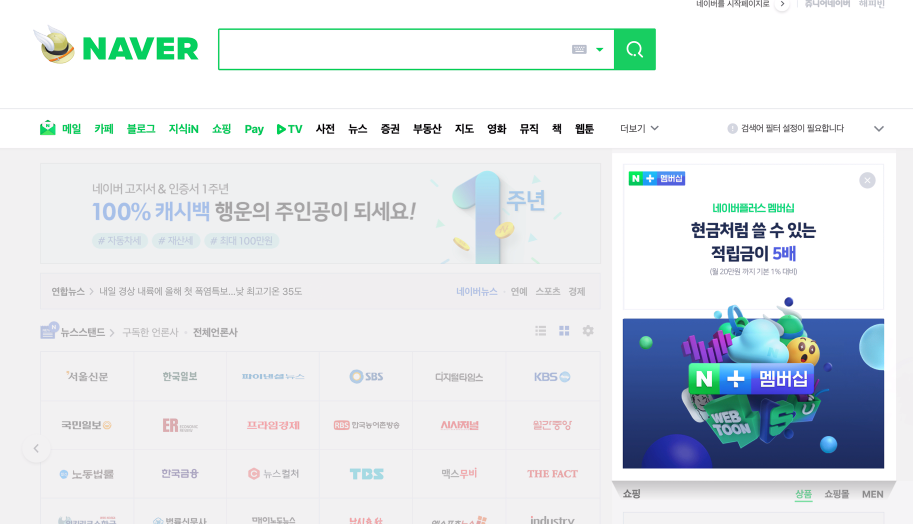This screenshot has width=913, height=524.
Task: Close the Naver Plus membership ad
Action: pos(867,180)
